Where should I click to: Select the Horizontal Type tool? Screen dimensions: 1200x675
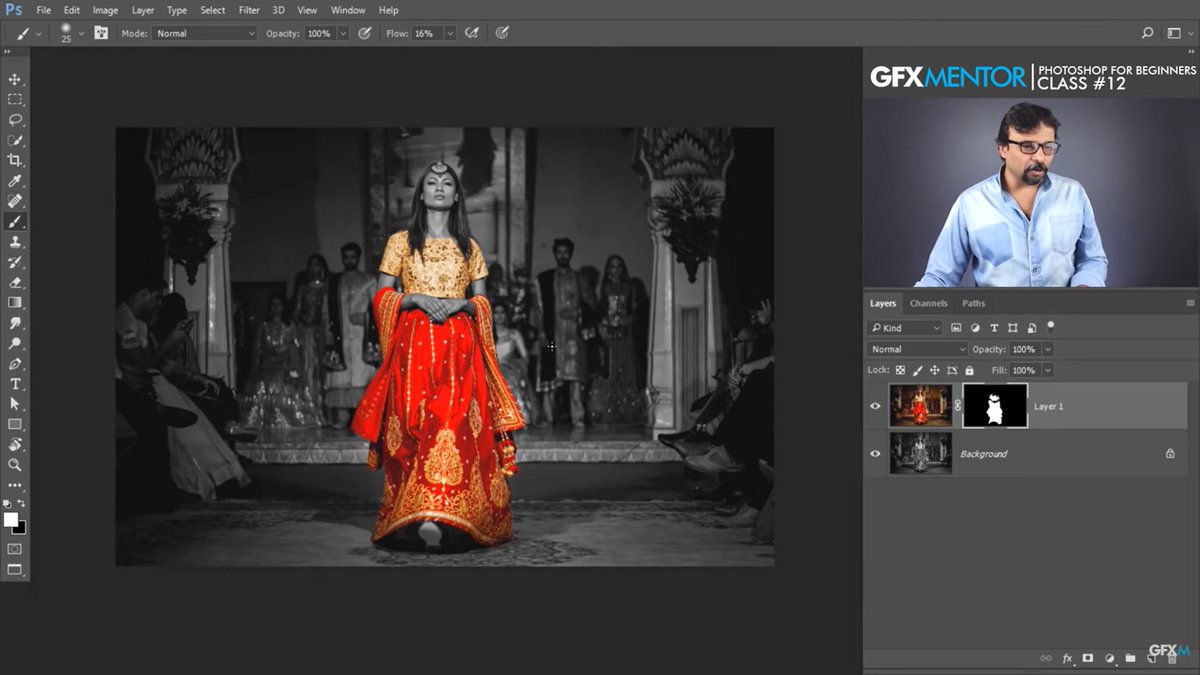15,384
